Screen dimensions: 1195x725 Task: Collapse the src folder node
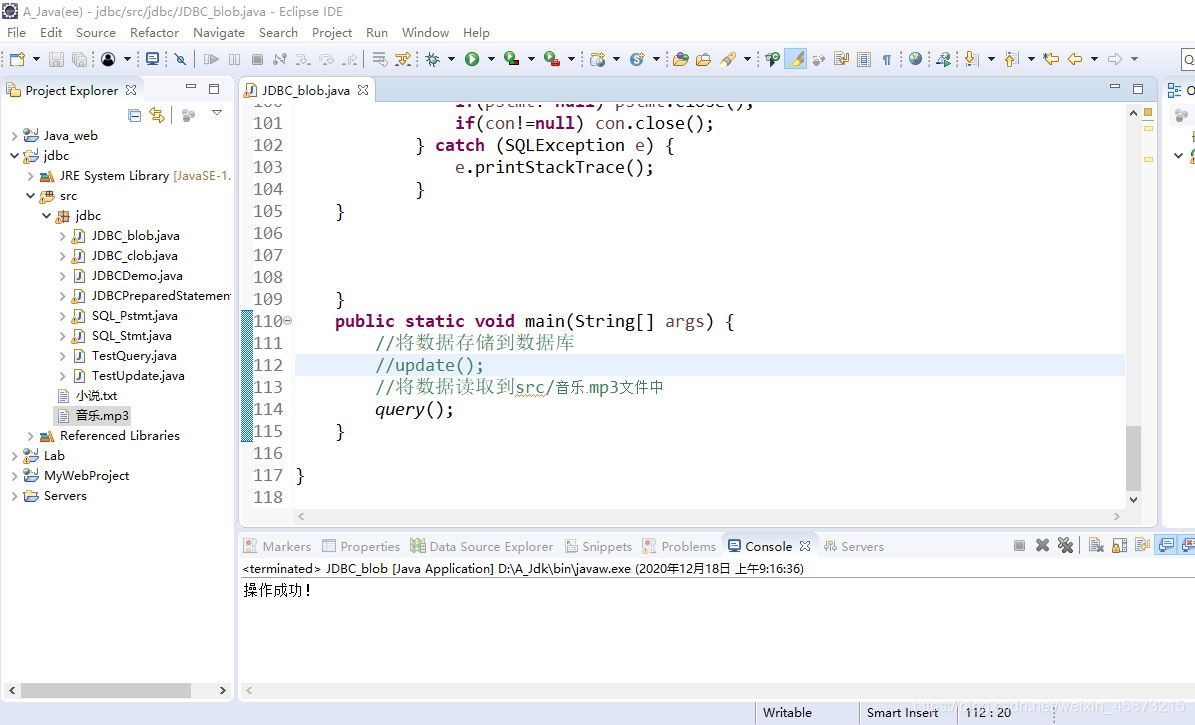[30, 196]
